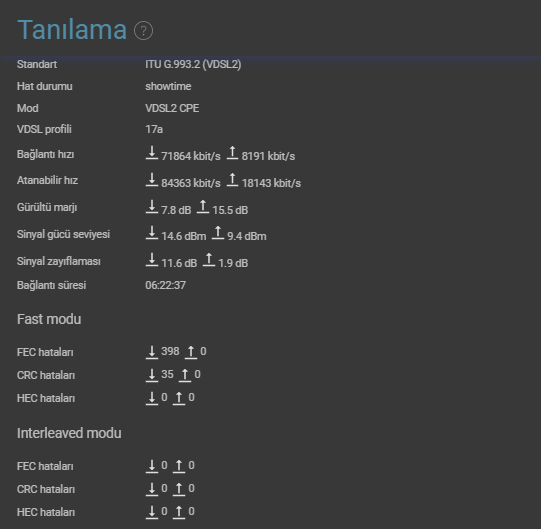541x529 pixels.
Task: Click the download arrow next to 7.8 dB
Action: pos(151,207)
